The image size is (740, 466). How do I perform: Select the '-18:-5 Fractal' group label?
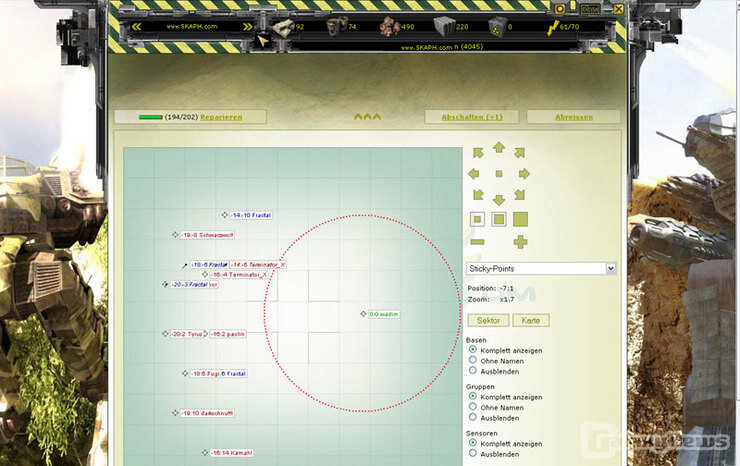click(x=210, y=265)
